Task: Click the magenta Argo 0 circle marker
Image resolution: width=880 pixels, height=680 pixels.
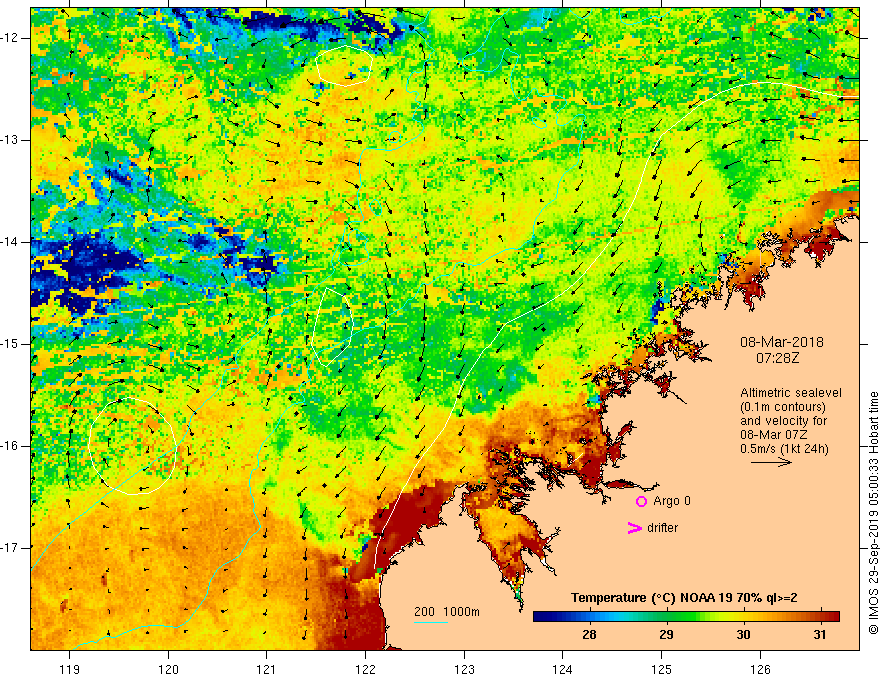Action: (641, 501)
